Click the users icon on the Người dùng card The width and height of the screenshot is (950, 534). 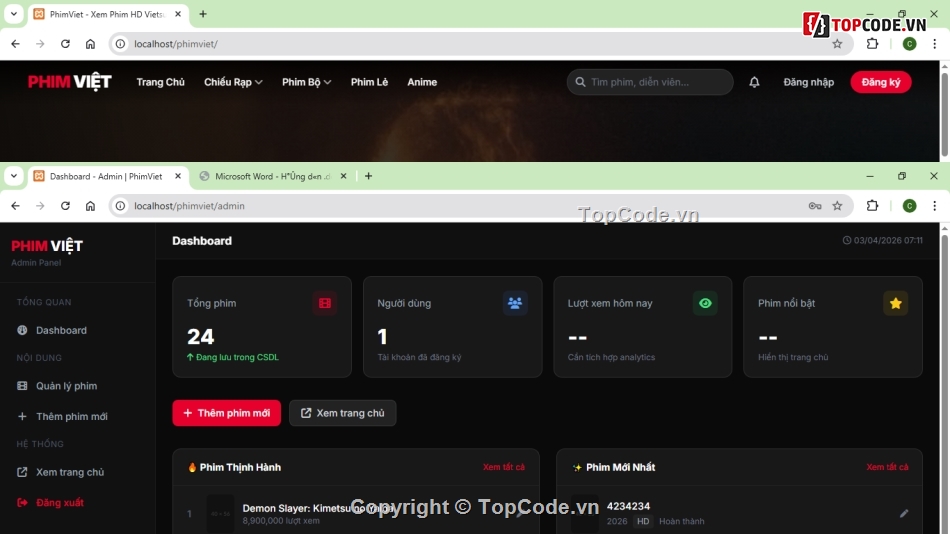point(515,303)
